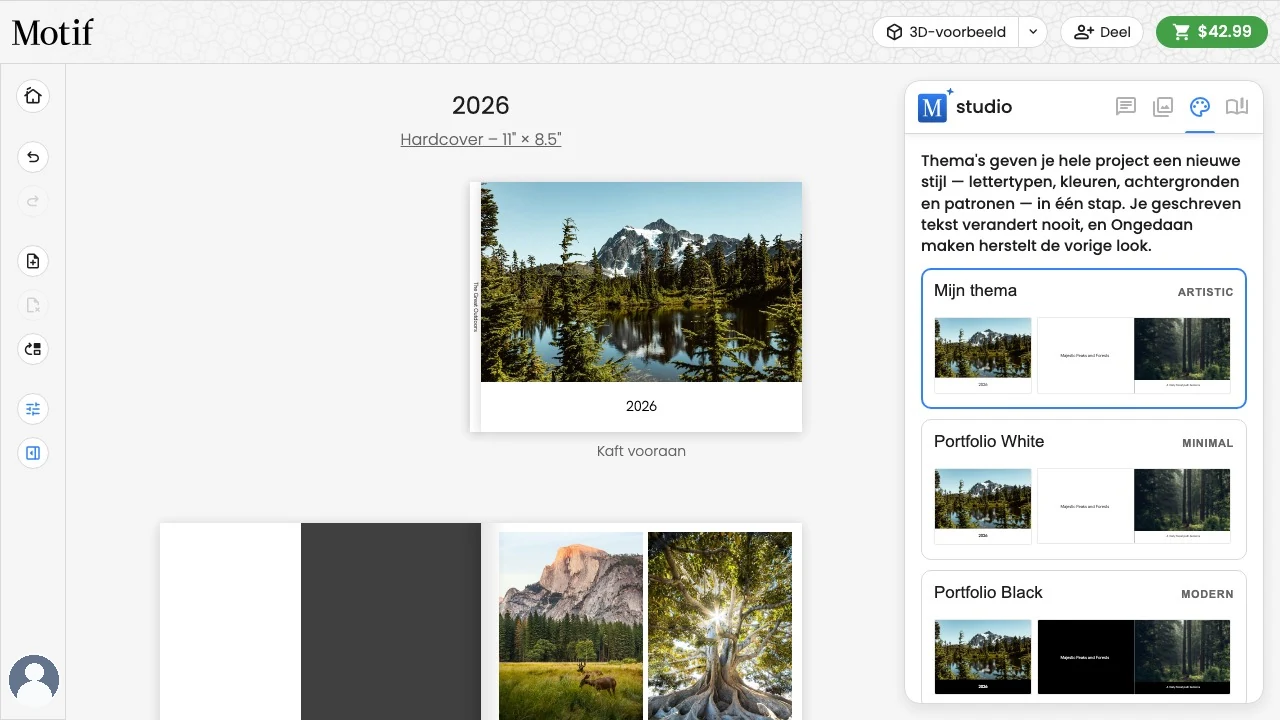Click the Deel share button
This screenshot has height=720, width=1280.
1102,32
